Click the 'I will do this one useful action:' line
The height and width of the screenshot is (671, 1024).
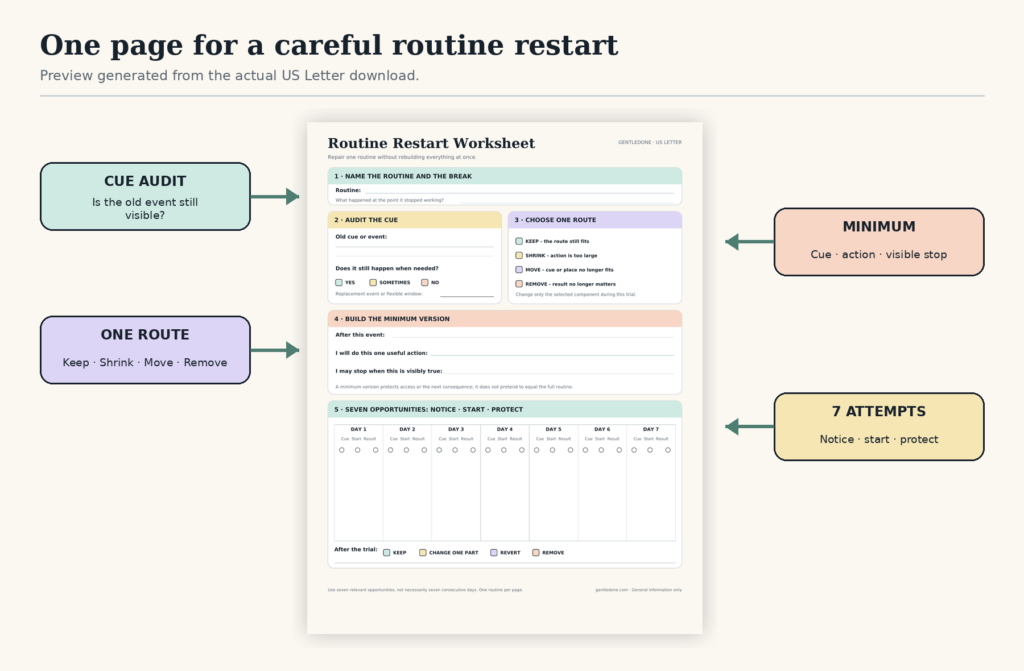click(x=552, y=354)
